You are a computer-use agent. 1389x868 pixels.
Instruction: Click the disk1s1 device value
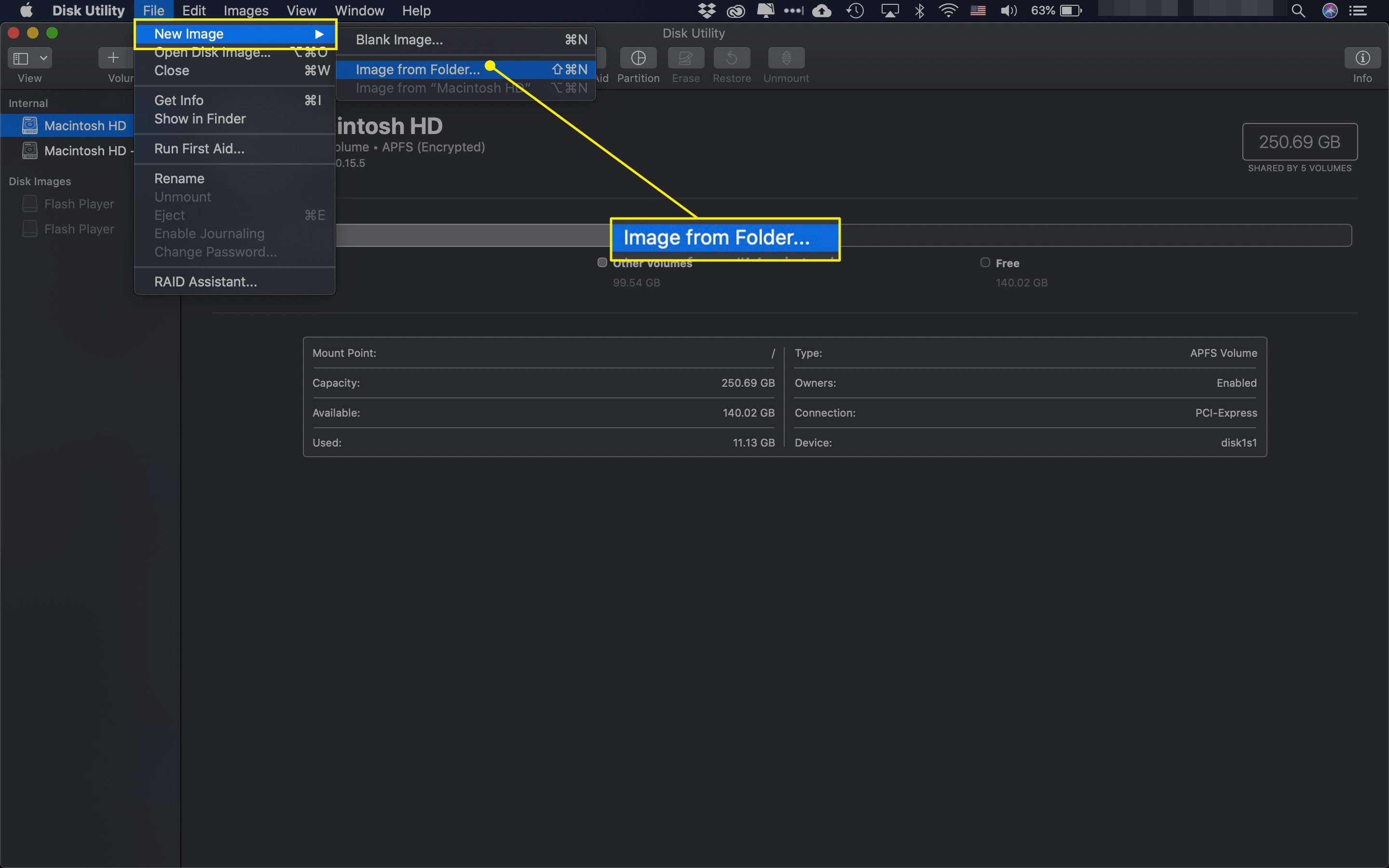coord(1239,443)
